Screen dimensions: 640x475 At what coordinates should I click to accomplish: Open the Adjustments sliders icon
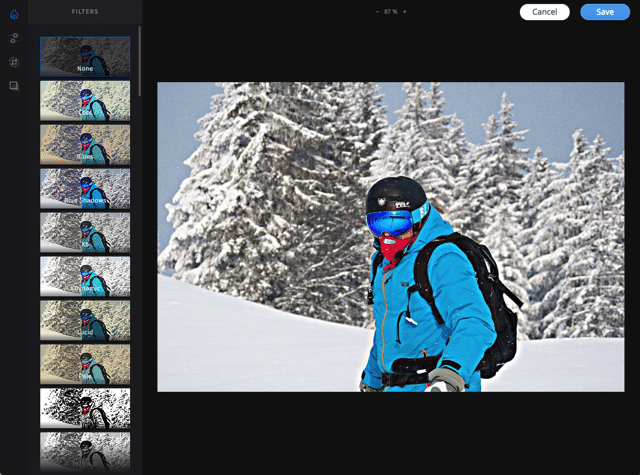click(14, 38)
